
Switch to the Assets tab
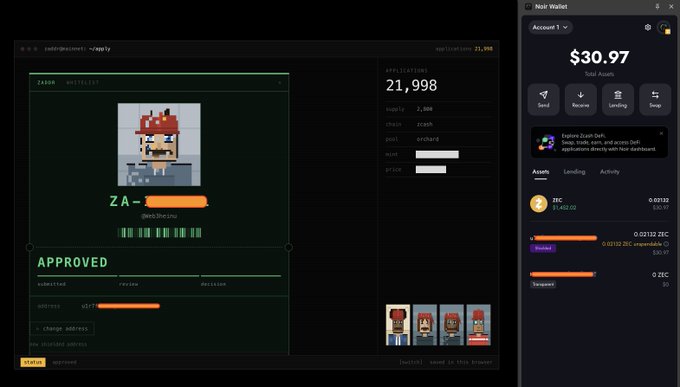point(540,172)
